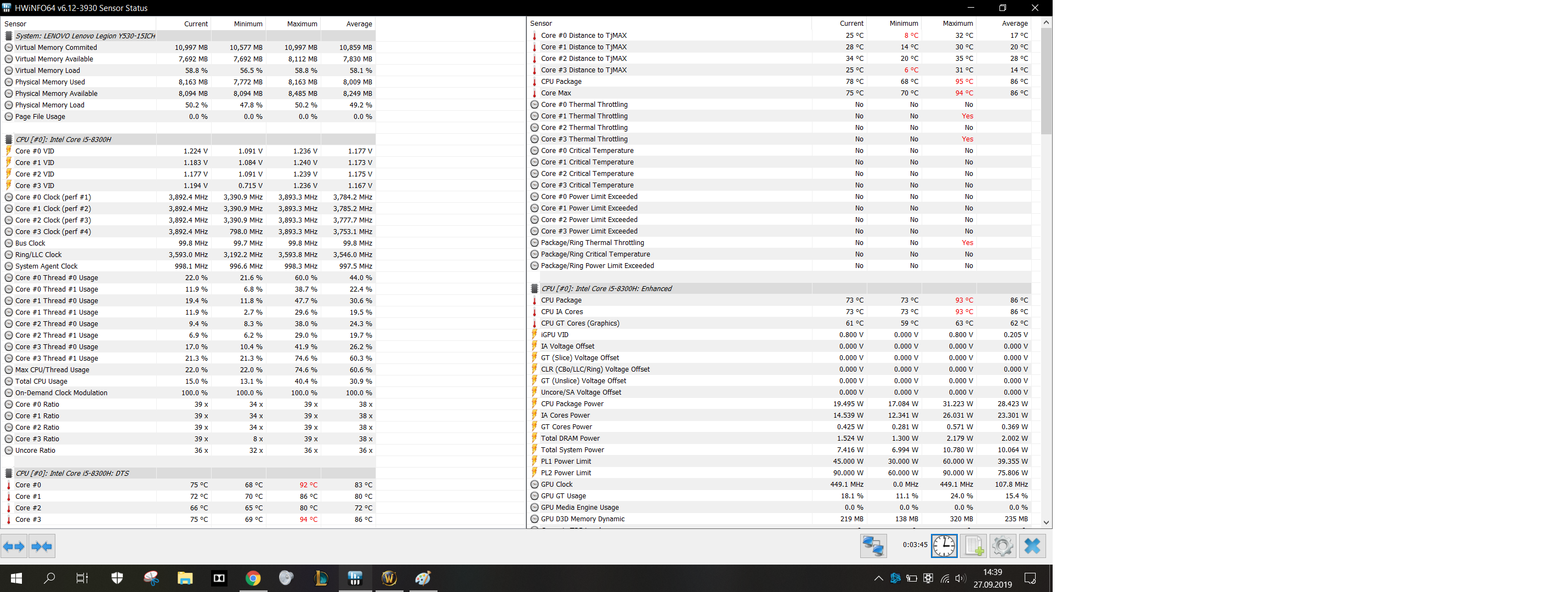Select Package/Ring Thermal Throttling row
Image resolution: width=1568 pixels, height=592 pixels.
(x=780, y=243)
